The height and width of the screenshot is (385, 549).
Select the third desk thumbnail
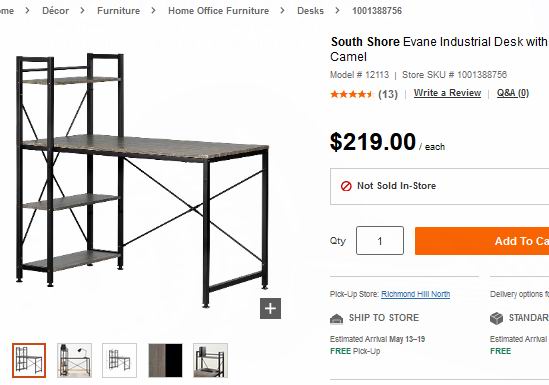pyautogui.click(x=119, y=360)
